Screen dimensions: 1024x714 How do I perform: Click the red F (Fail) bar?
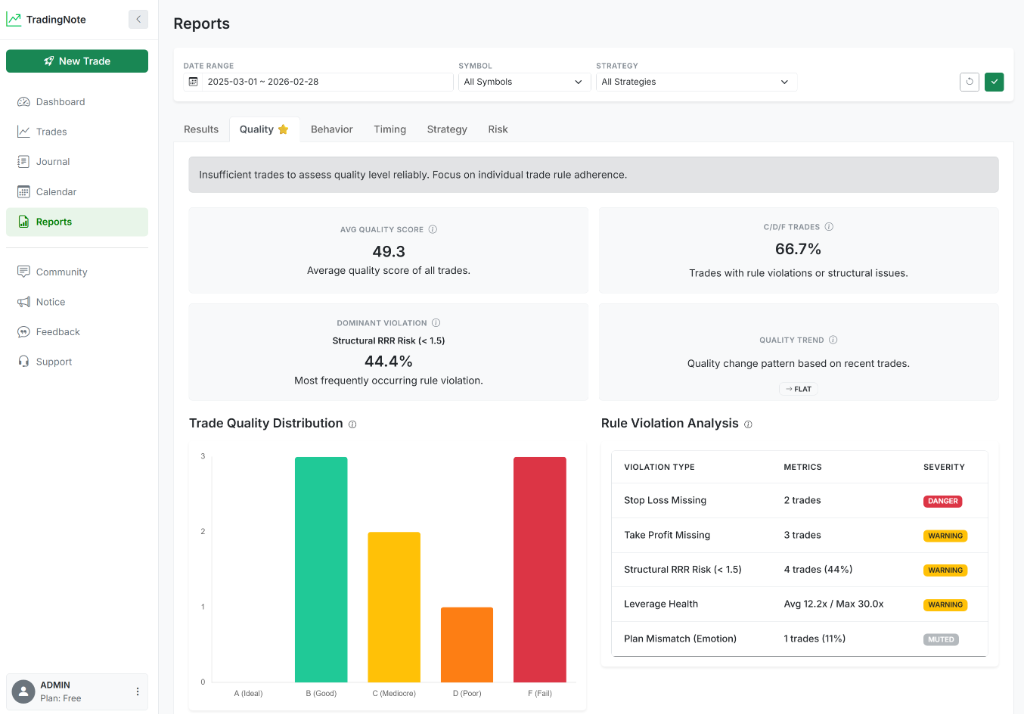(539, 570)
